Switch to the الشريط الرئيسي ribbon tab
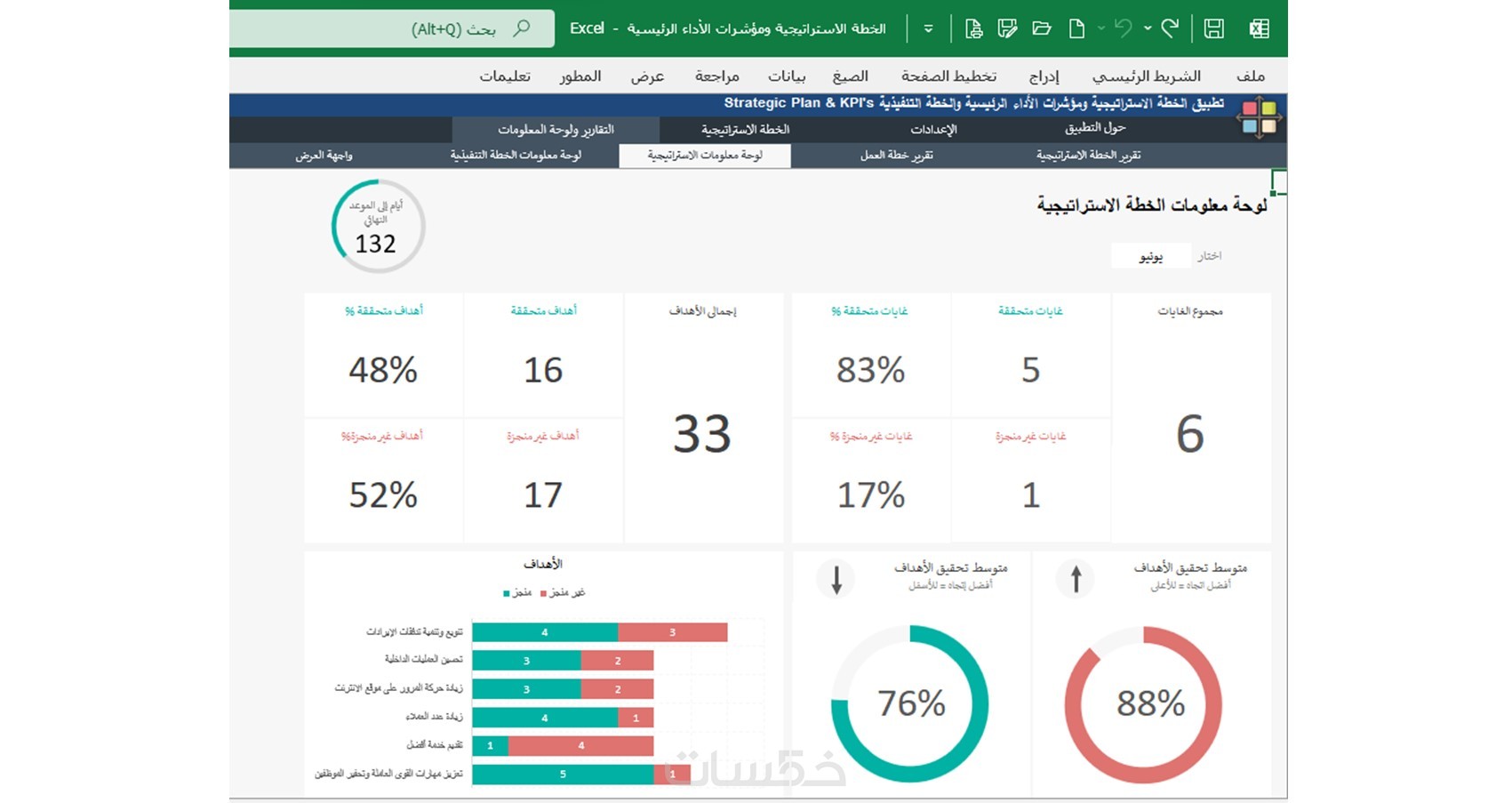Viewport: 1512px width, 803px height. (x=1146, y=76)
